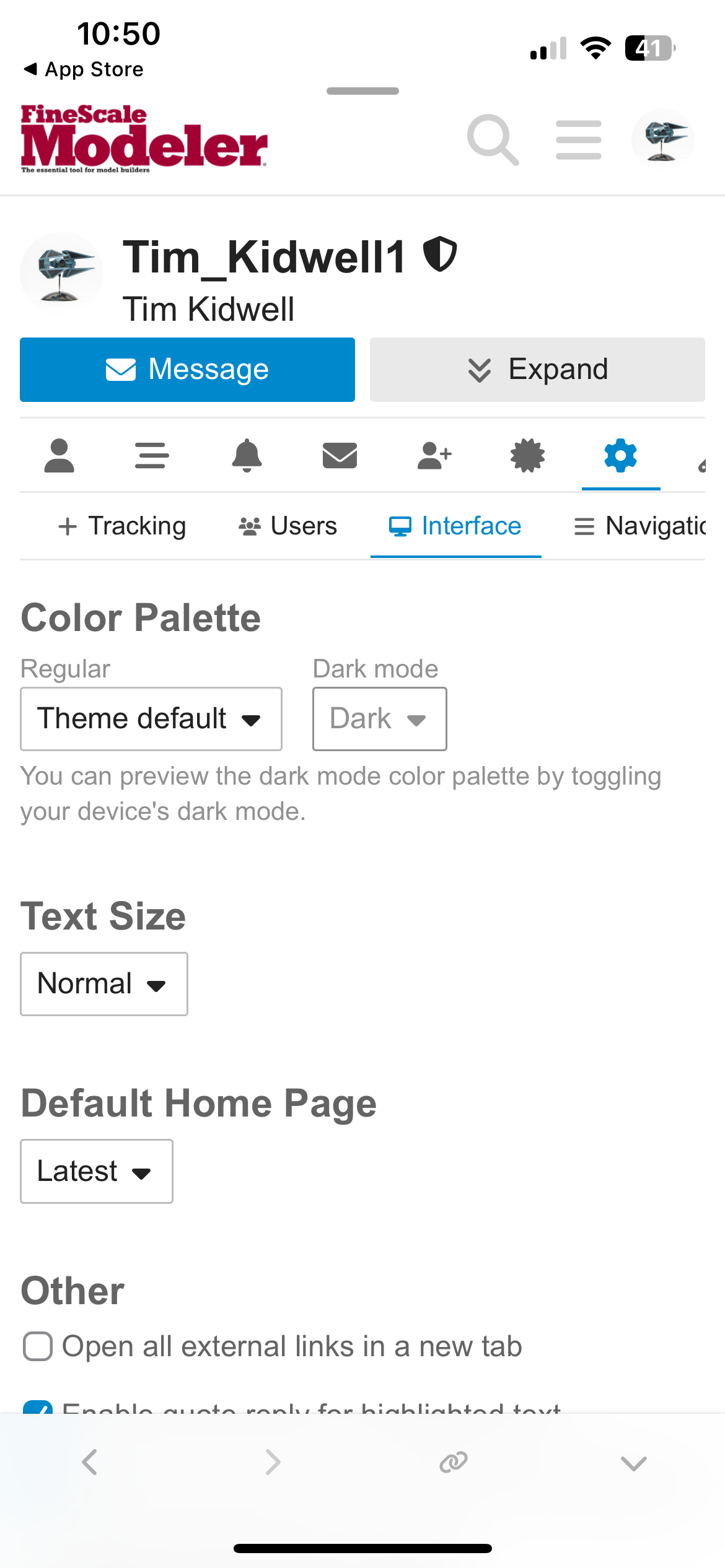Open notifications bell icon
Viewport: 725px width, 1568px height.
[247, 456]
